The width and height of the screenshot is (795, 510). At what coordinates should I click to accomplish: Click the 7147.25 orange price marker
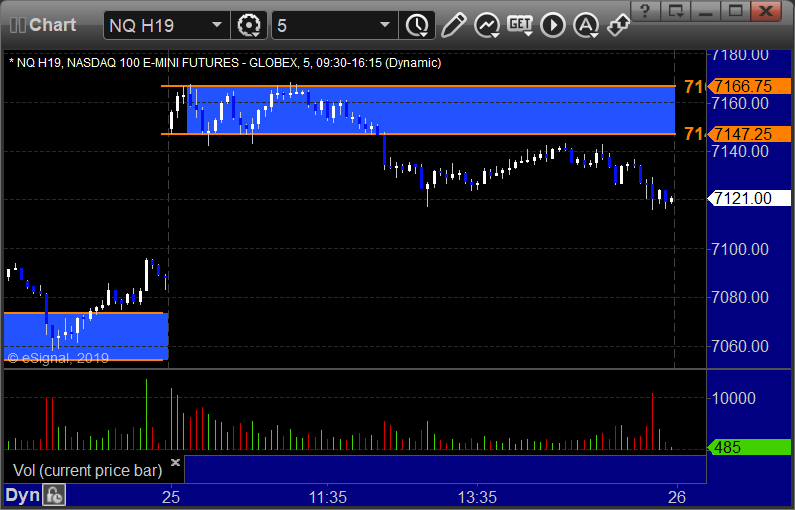[749, 134]
